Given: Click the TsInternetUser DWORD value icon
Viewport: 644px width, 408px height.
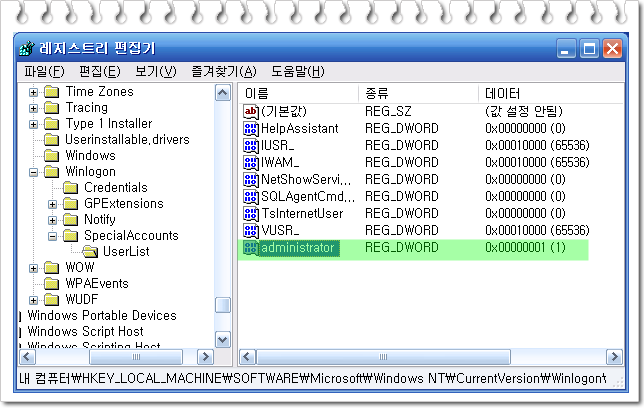Looking at the screenshot, I should click(251, 214).
